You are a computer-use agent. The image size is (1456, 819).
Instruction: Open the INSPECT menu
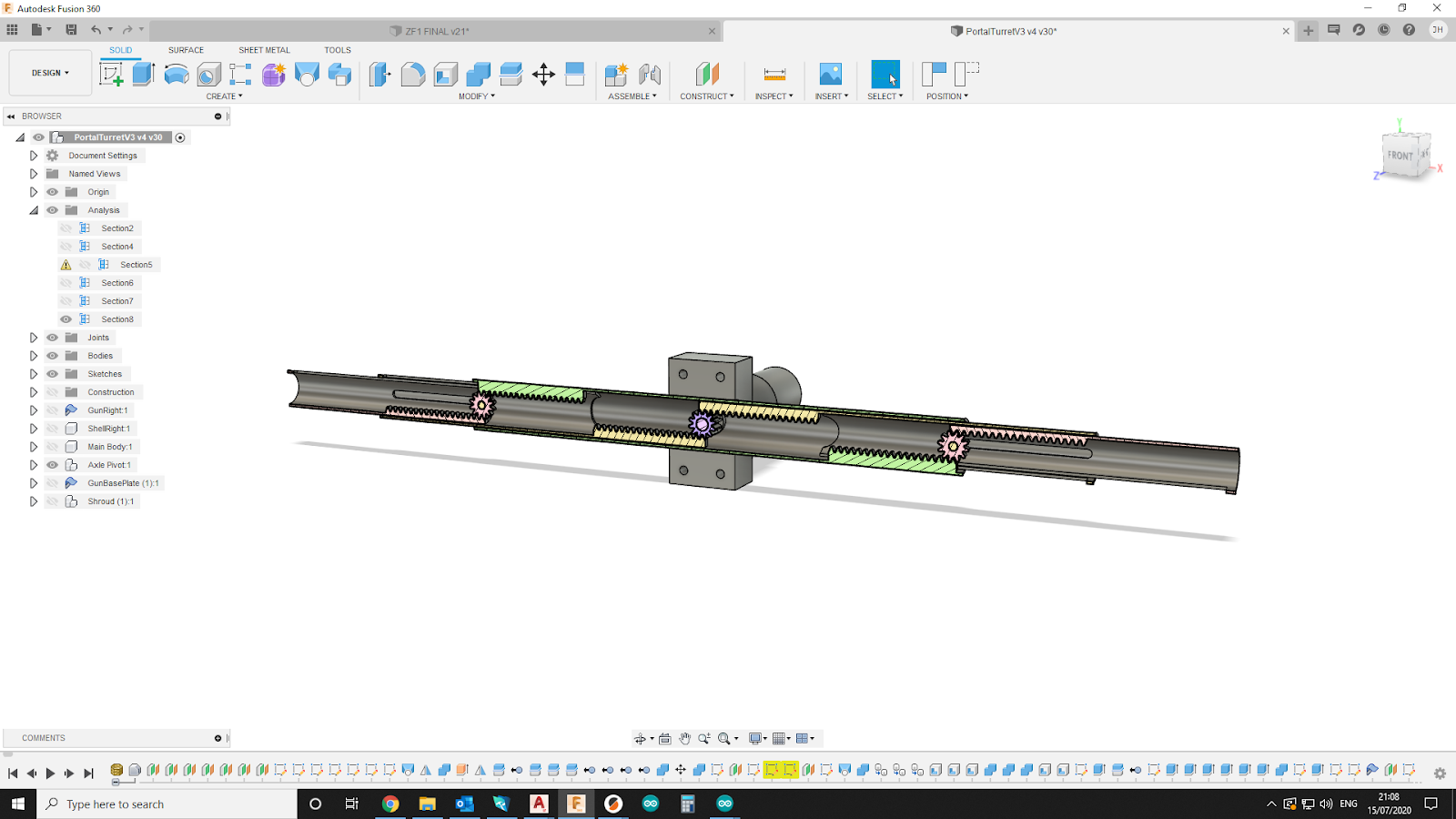point(774,96)
